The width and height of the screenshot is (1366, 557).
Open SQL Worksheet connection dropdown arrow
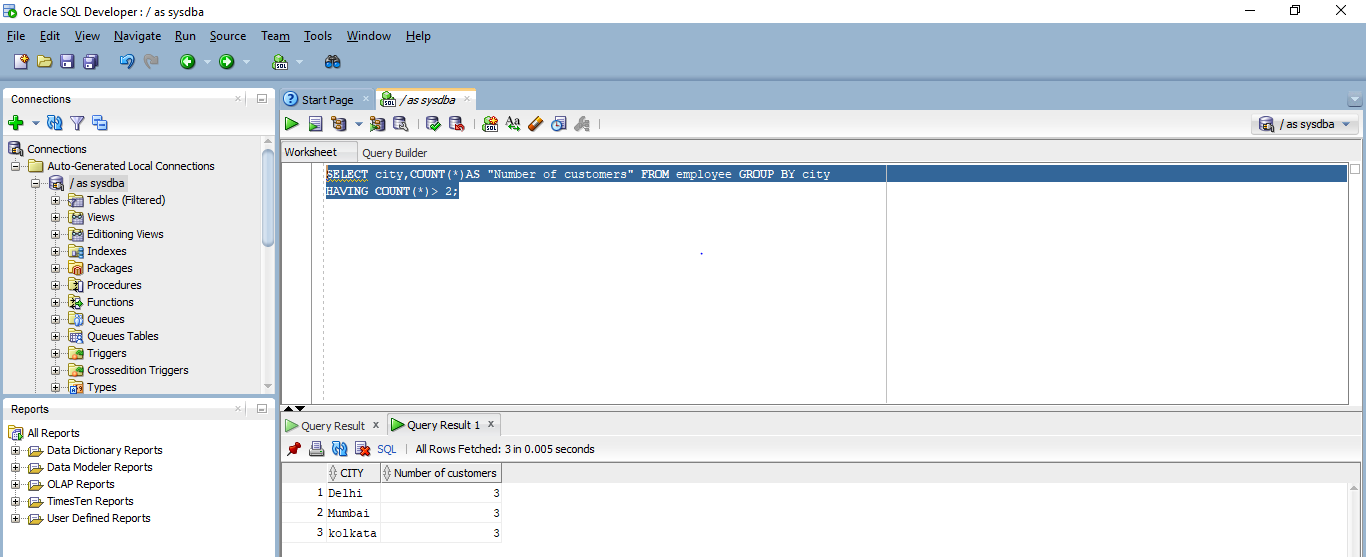pyautogui.click(x=299, y=62)
